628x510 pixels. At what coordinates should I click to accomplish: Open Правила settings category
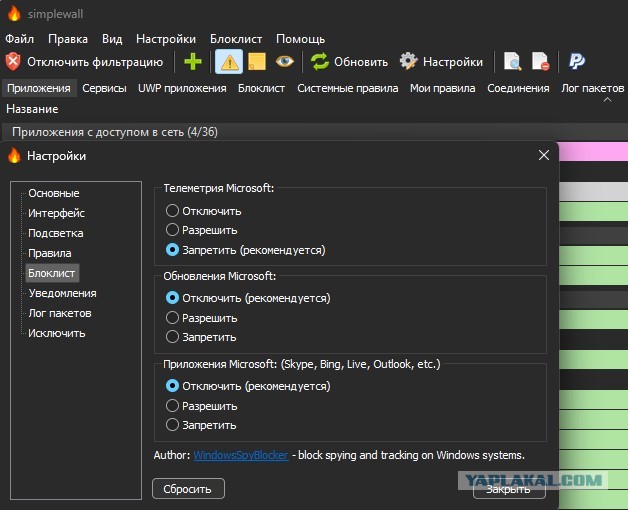click(50, 253)
